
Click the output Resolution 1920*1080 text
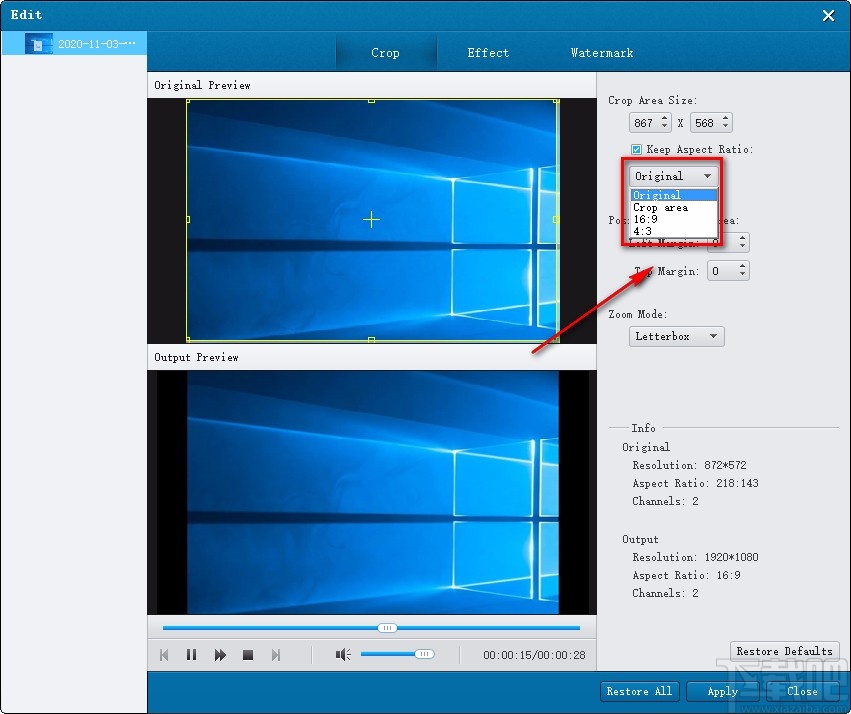point(695,557)
